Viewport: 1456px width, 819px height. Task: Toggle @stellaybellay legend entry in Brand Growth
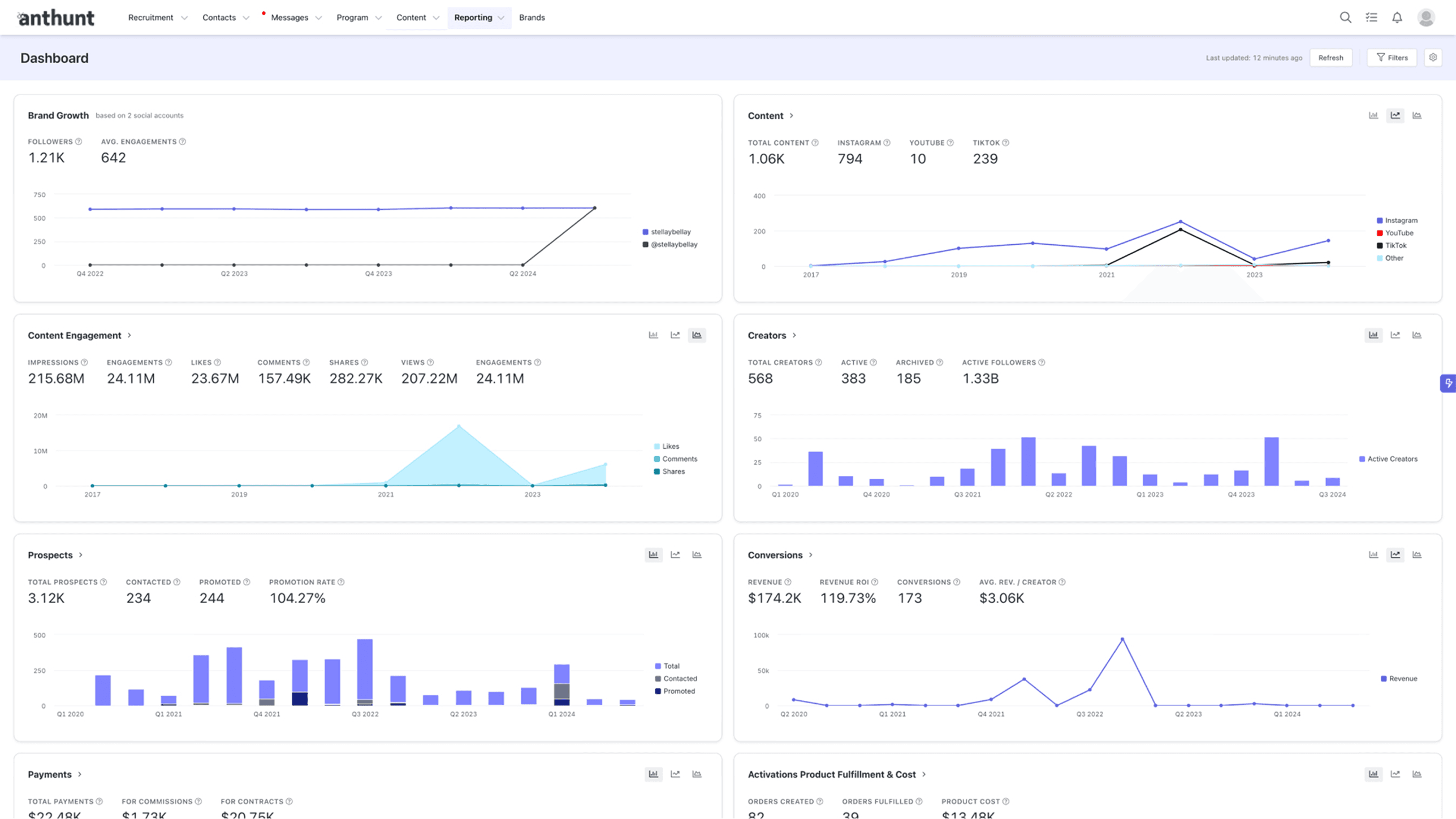[x=670, y=245]
